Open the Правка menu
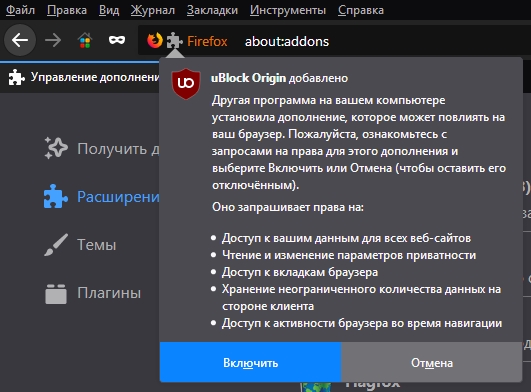 point(67,10)
